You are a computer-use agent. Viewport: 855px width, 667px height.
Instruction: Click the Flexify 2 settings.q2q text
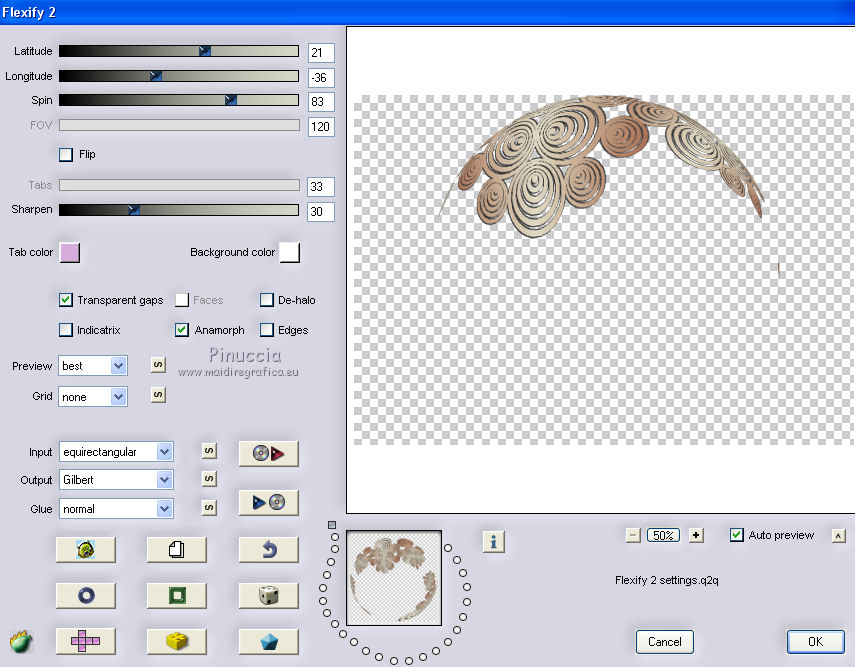point(666,580)
